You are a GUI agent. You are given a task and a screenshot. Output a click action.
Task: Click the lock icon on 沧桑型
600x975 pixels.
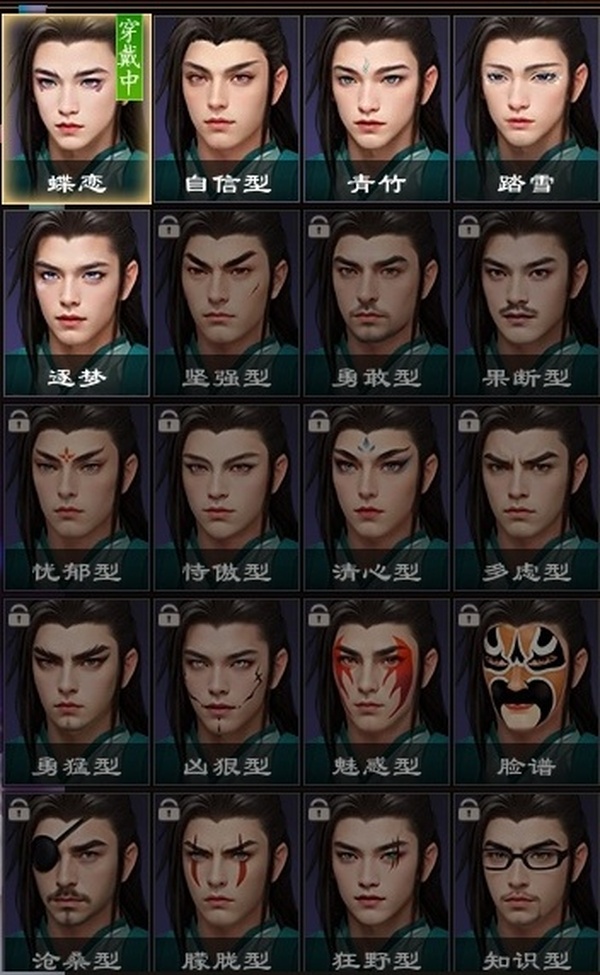click(19, 809)
